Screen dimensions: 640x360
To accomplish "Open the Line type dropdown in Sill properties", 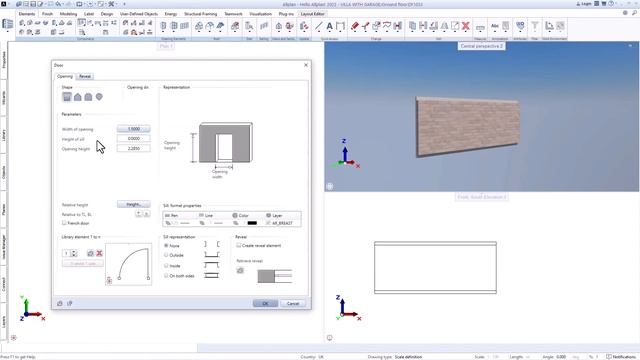I will coord(212,223).
